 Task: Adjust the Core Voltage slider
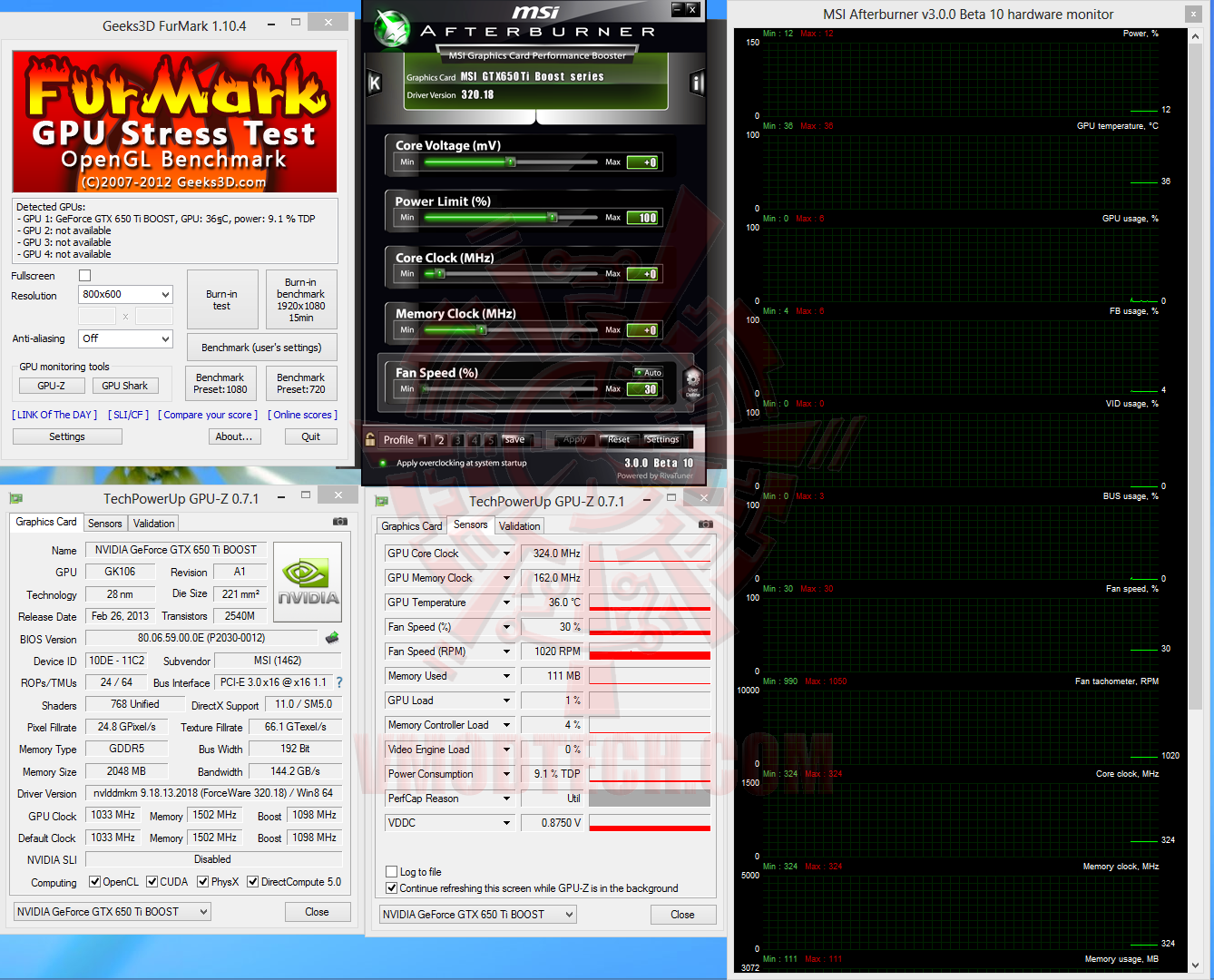pyautogui.click(x=509, y=162)
